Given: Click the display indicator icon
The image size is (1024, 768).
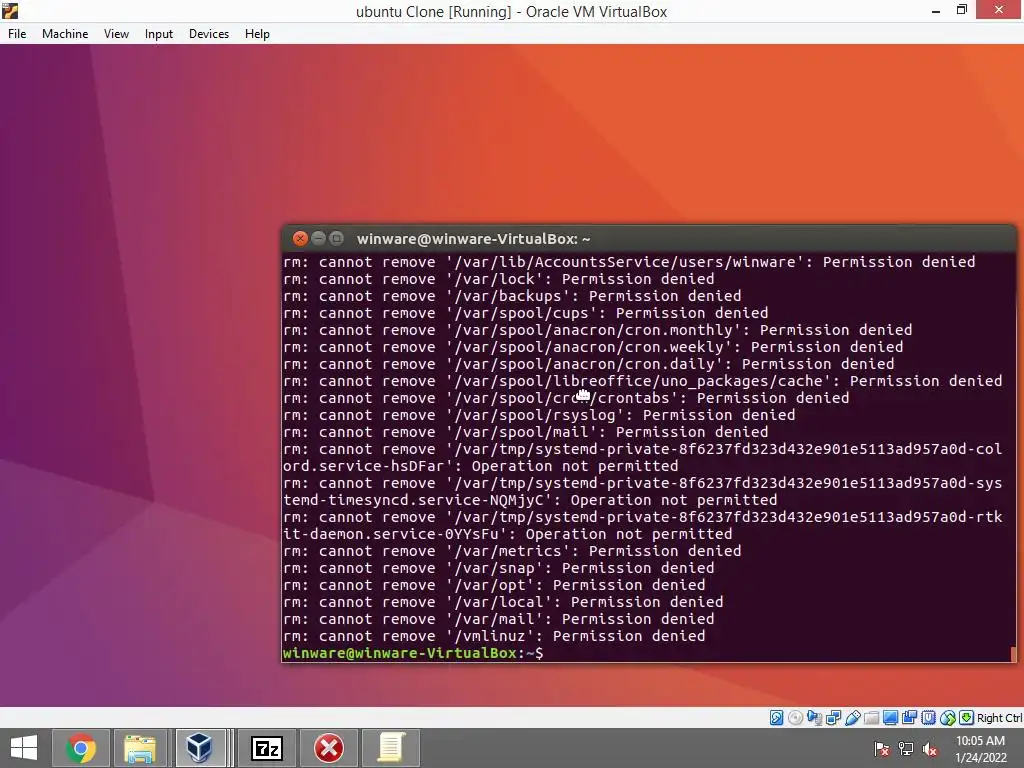Looking at the screenshot, I should [x=890, y=718].
